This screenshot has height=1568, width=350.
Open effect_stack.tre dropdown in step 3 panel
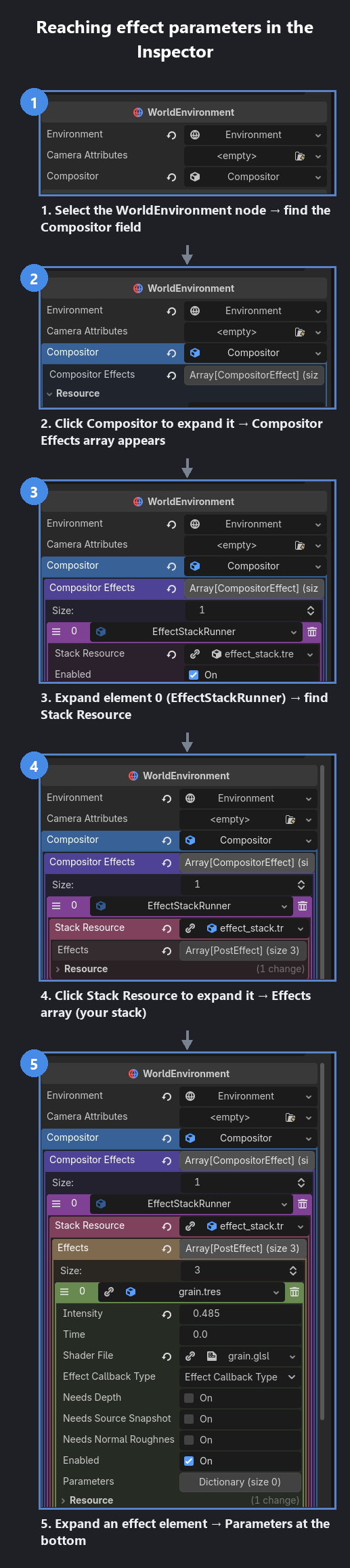click(310, 654)
